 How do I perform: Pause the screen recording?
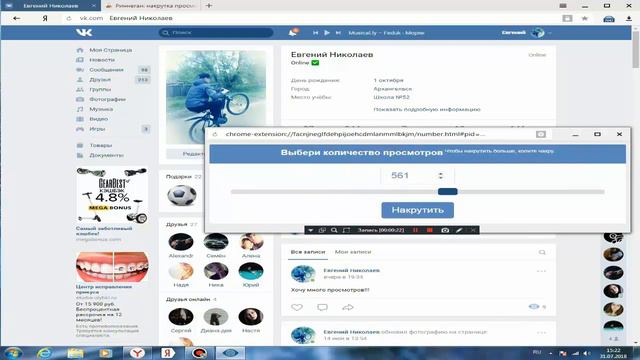(416, 230)
